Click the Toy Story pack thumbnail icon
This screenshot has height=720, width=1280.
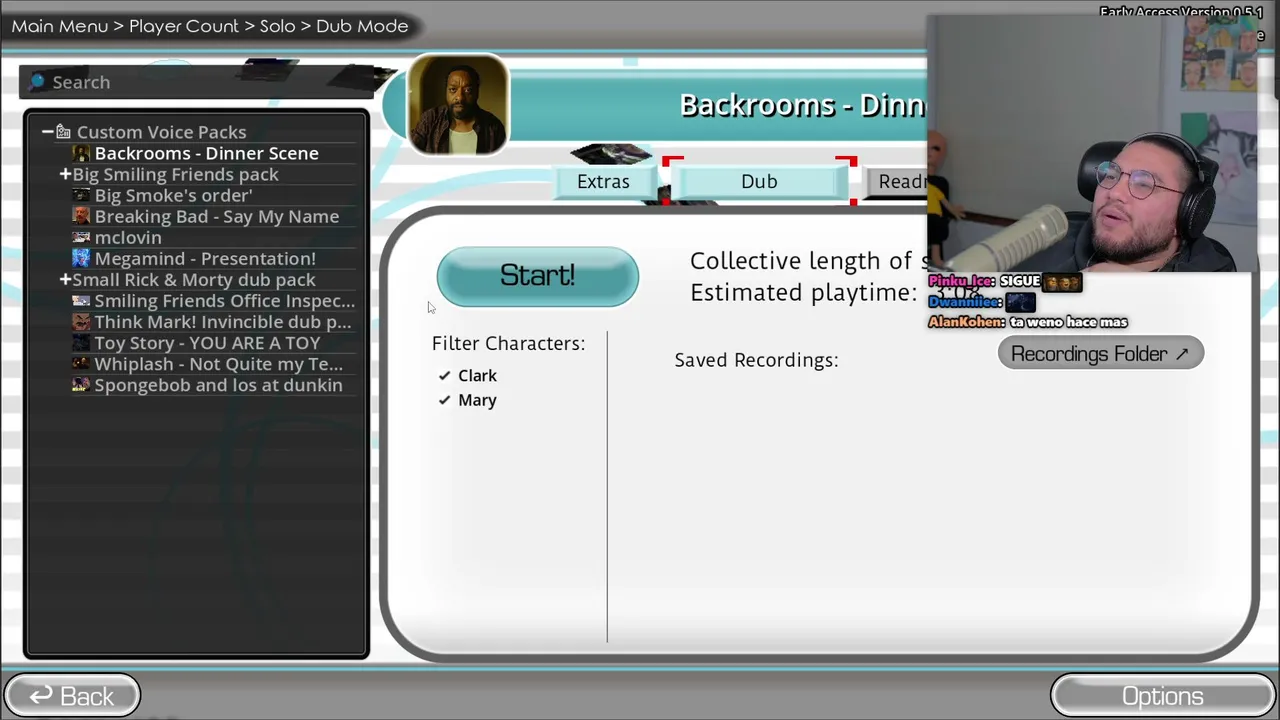tap(81, 343)
